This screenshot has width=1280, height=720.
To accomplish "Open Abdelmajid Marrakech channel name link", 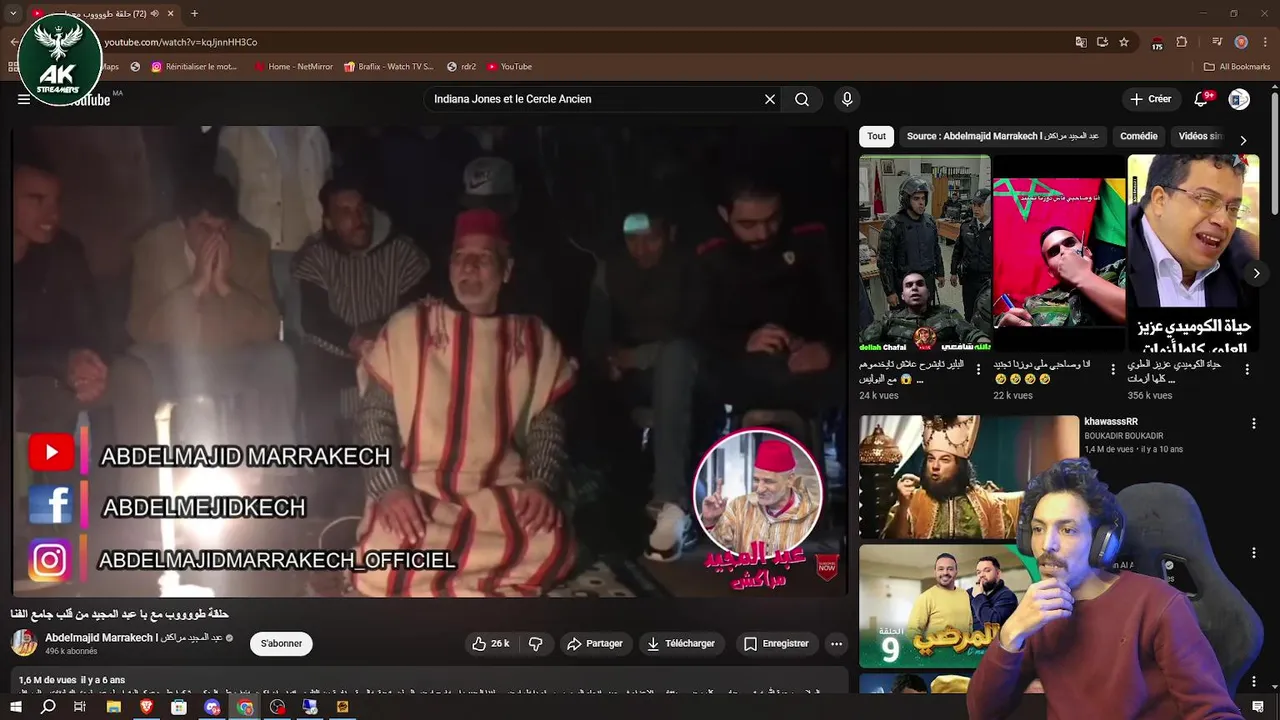I will coord(133,638).
